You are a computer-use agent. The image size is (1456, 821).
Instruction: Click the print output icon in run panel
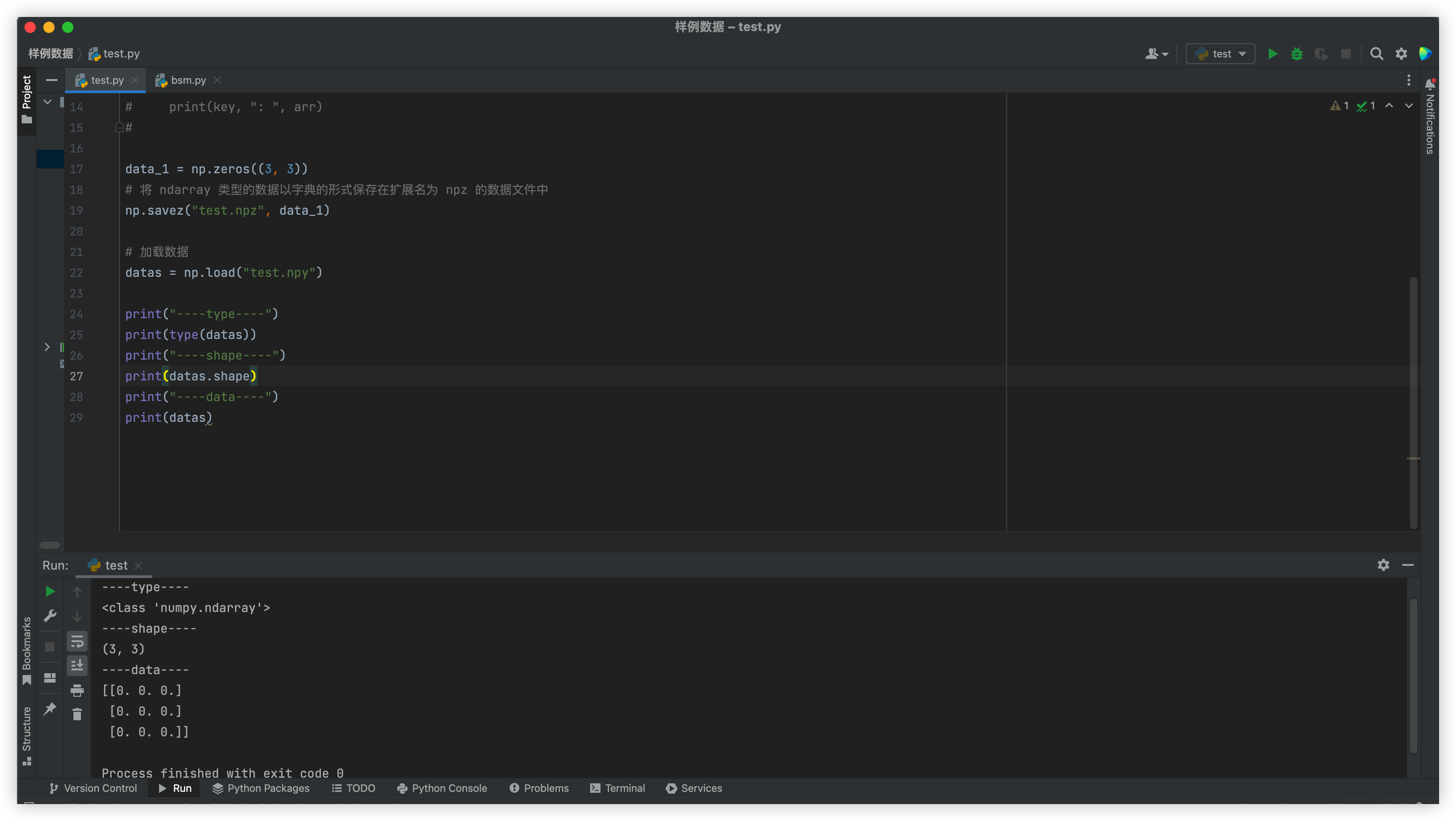pos(77,691)
